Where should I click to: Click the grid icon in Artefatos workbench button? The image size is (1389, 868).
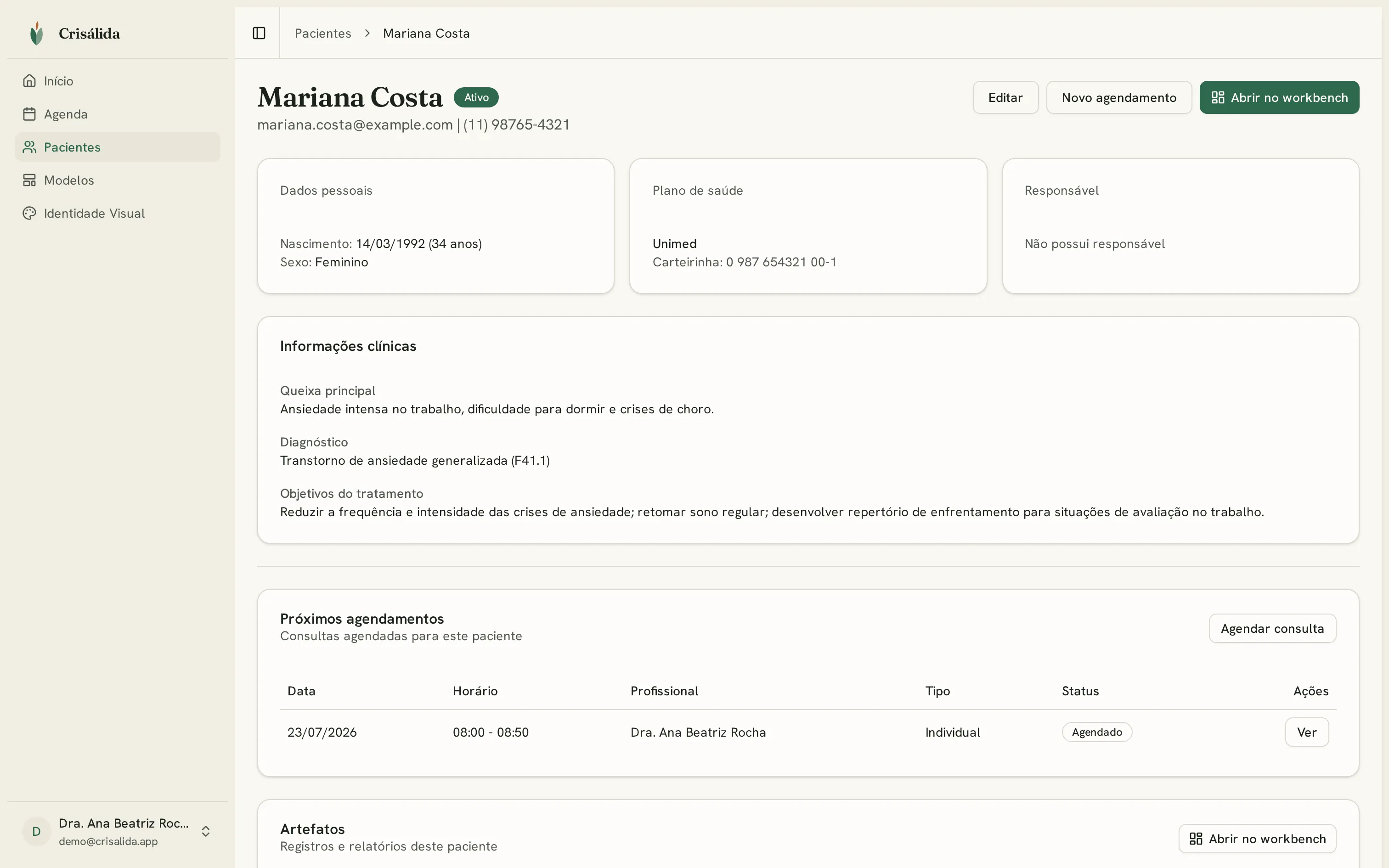[1196, 839]
